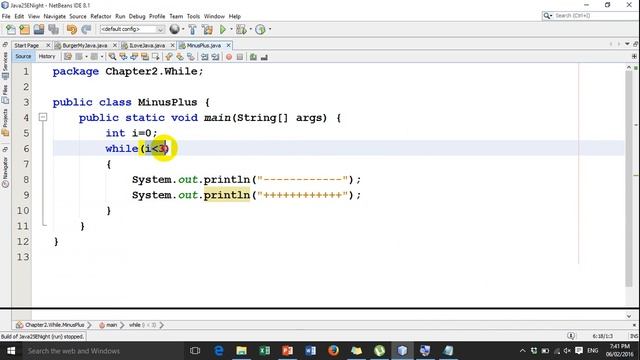Switch editor to History view

(47, 57)
